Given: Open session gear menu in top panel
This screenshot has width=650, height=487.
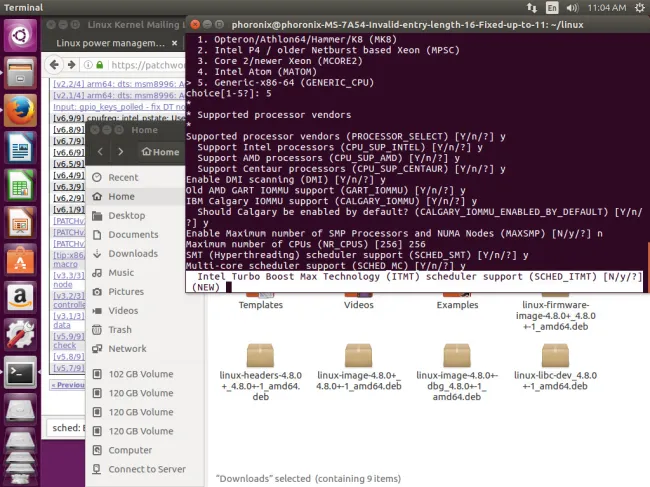Looking at the screenshot, I should point(640,7).
